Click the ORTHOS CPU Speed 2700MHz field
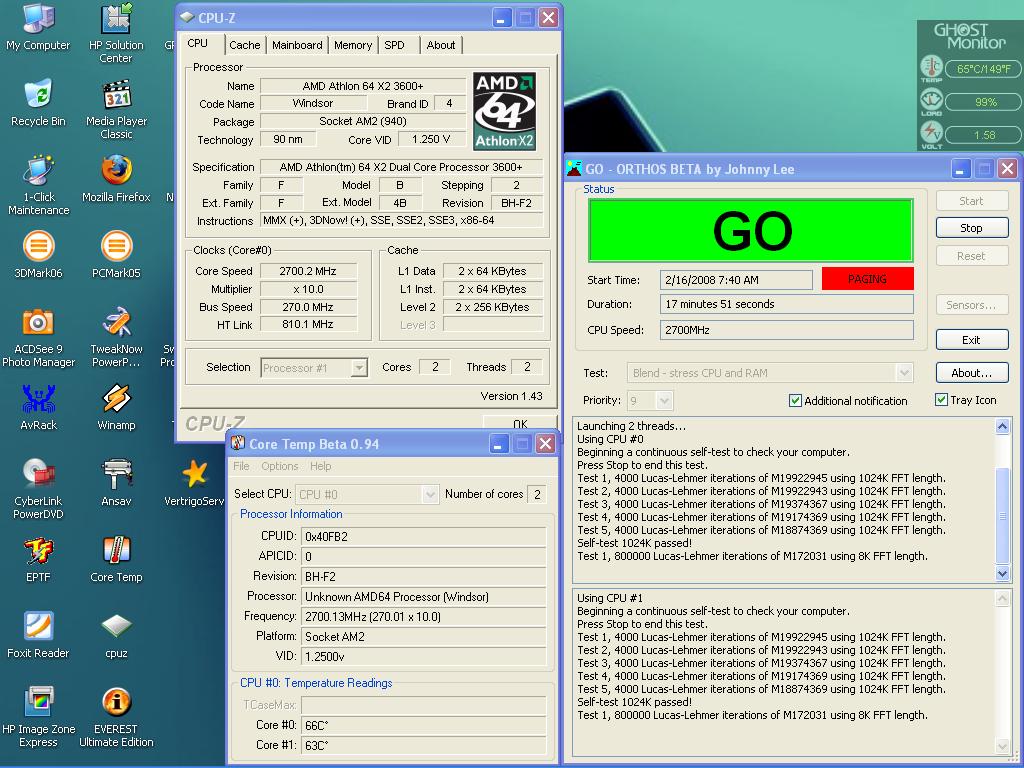Viewport: 1024px width, 768px height. point(786,330)
